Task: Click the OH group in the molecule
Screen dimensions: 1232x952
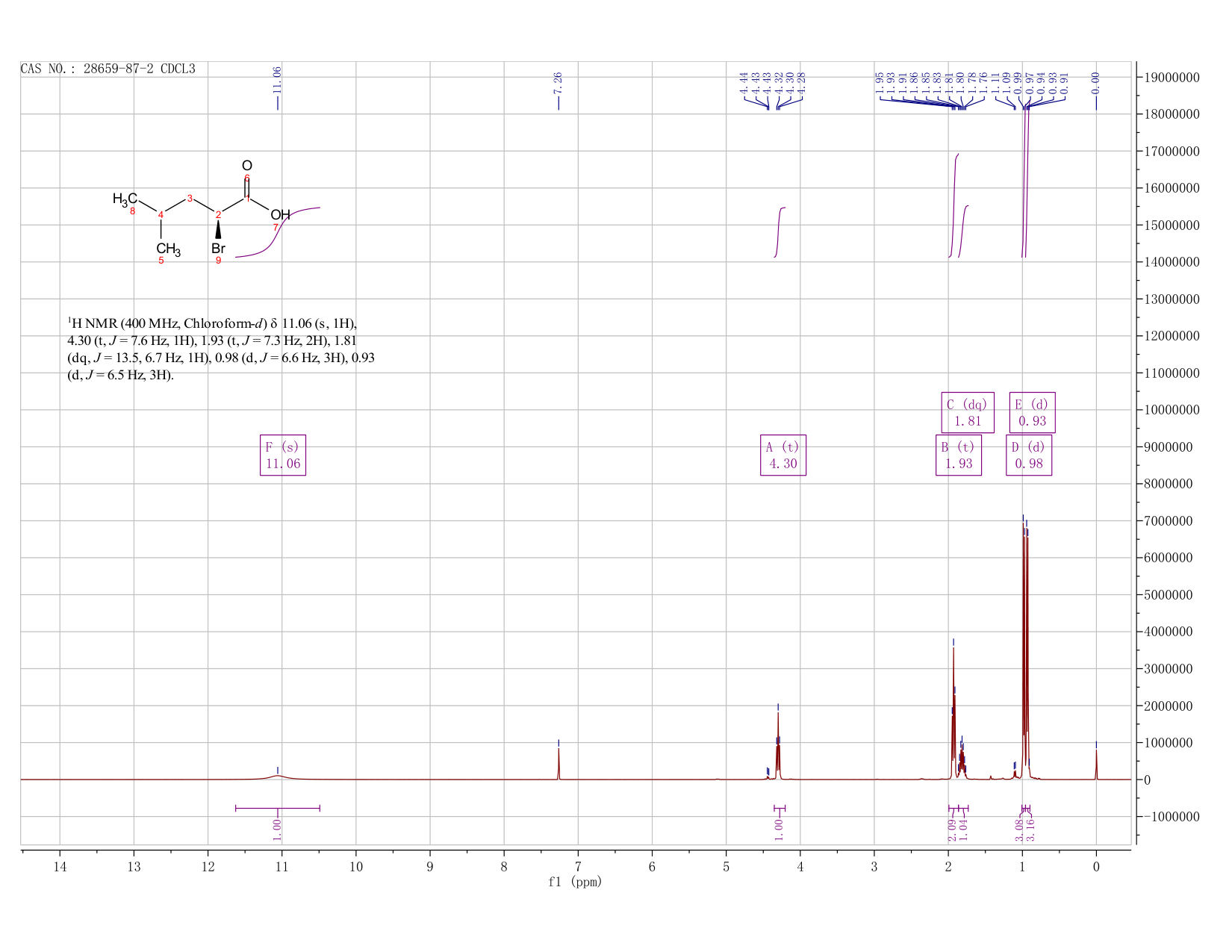Action: pyautogui.click(x=280, y=215)
